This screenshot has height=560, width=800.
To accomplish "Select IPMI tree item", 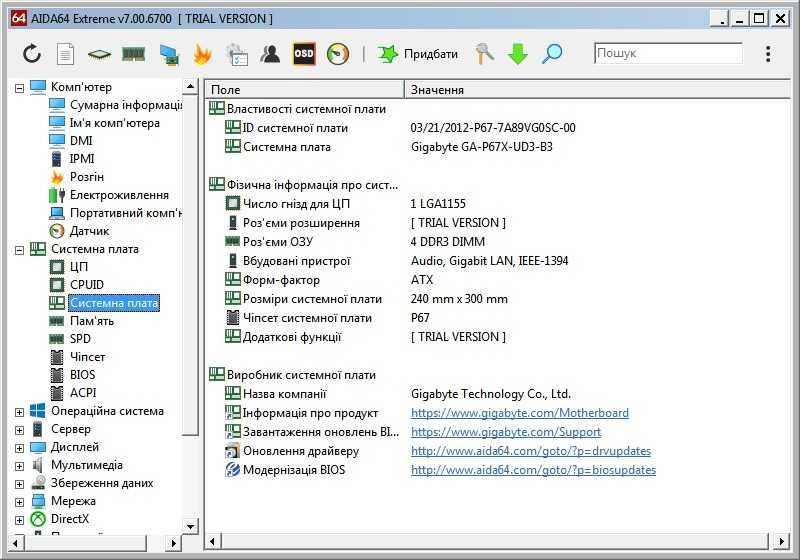I will point(82,159).
